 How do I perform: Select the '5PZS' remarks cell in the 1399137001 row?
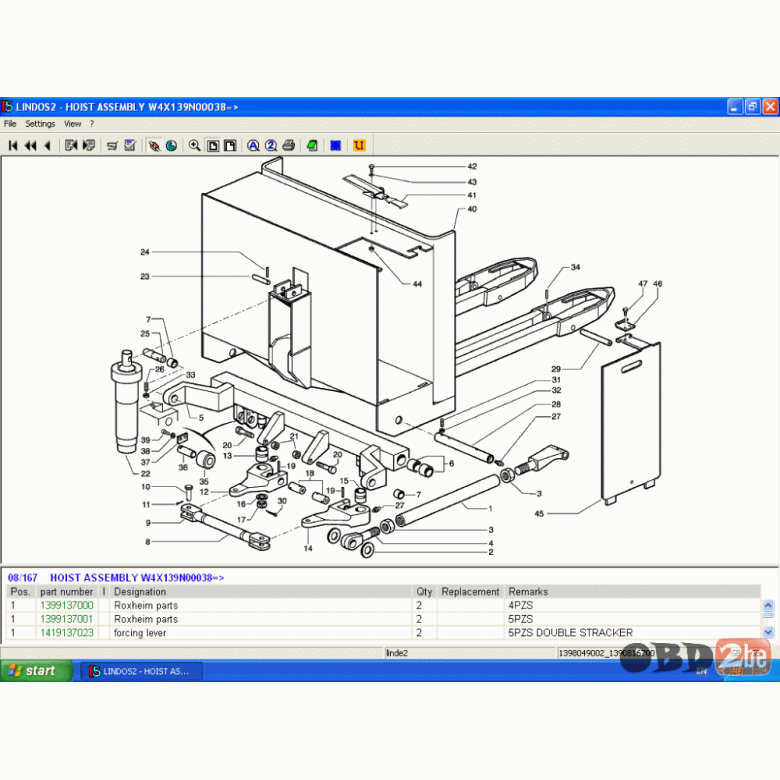[633, 619]
